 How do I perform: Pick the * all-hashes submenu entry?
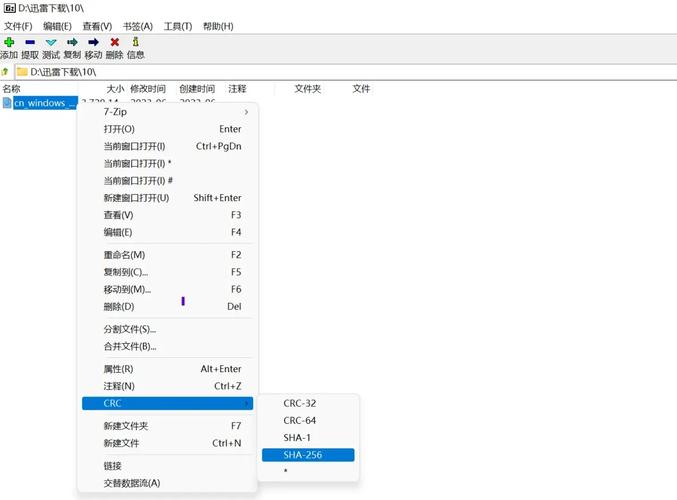(x=308, y=470)
